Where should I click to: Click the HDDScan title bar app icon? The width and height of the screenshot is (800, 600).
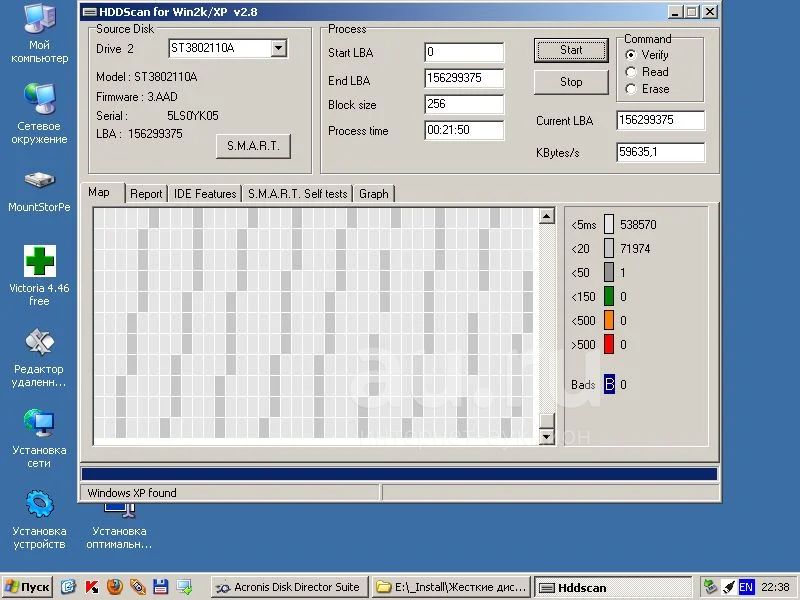(89, 12)
